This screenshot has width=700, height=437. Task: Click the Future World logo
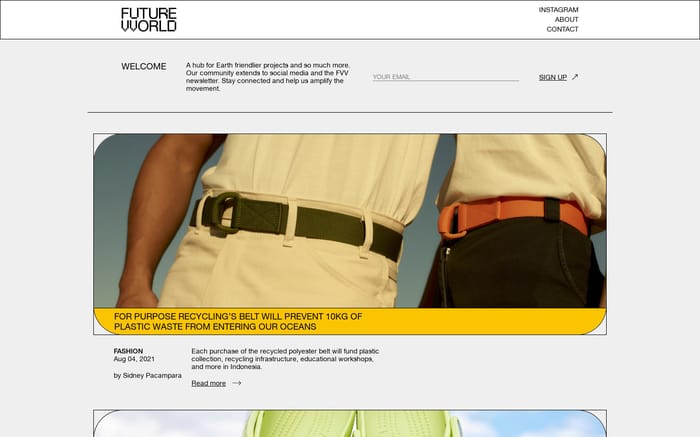149,20
